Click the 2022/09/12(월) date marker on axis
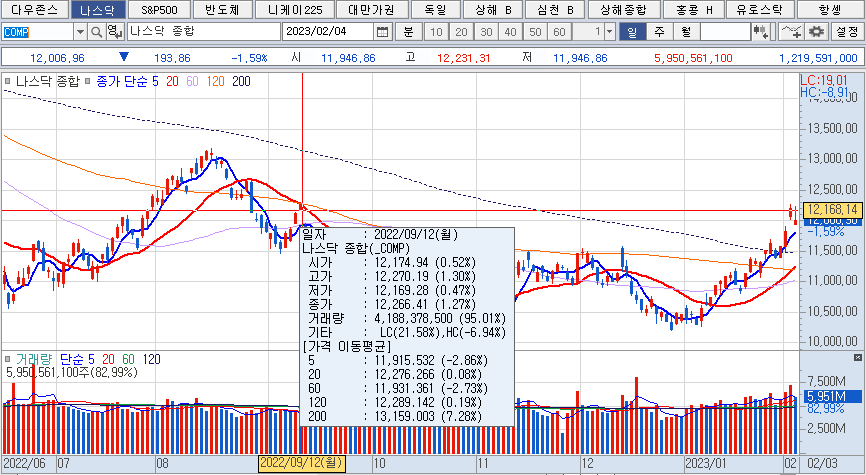866x475 pixels. point(302,463)
